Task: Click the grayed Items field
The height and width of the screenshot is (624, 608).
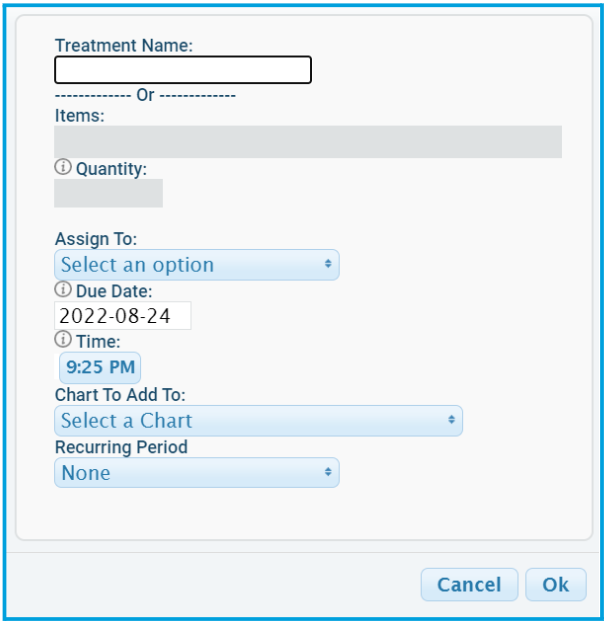Action: tap(308, 142)
